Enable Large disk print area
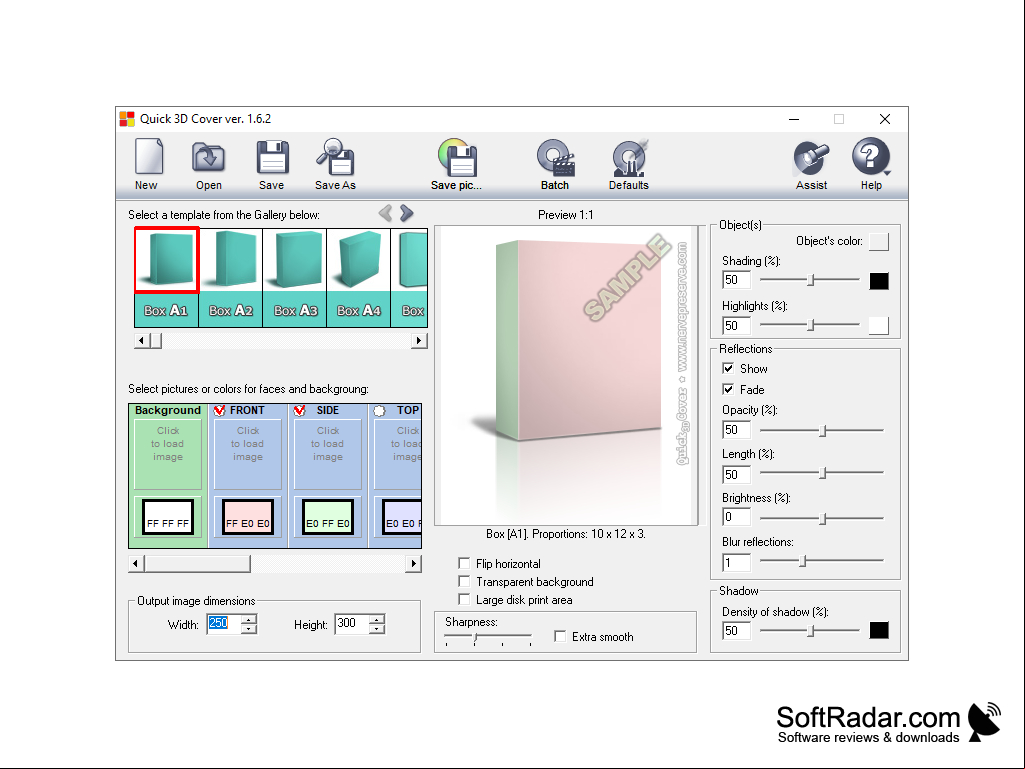The width and height of the screenshot is (1025, 769). [464, 599]
